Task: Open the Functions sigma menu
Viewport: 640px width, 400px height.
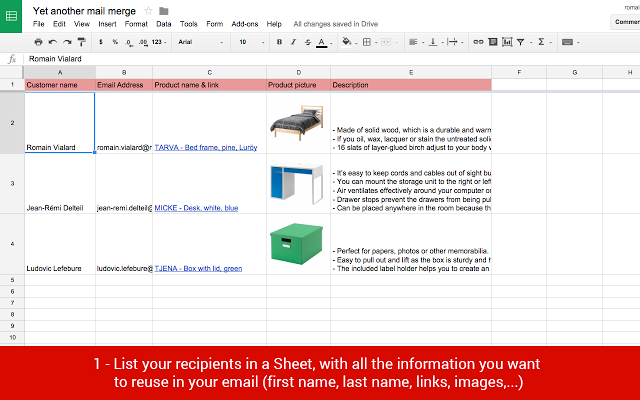Action: [x=541, y=42]
